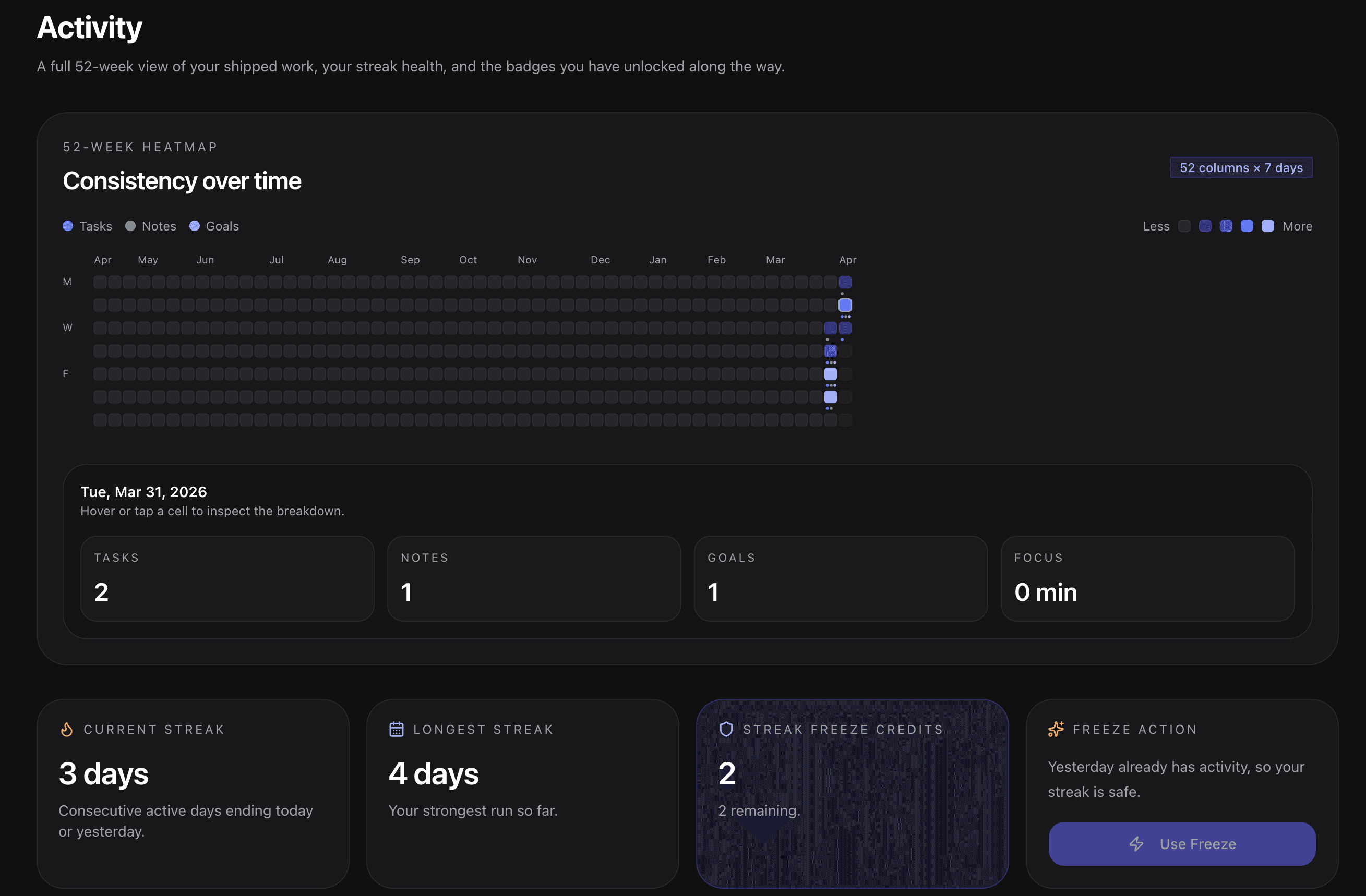Click the darkest swatch next to Less
The image size is (1366, 896).
coord(1184,226)
